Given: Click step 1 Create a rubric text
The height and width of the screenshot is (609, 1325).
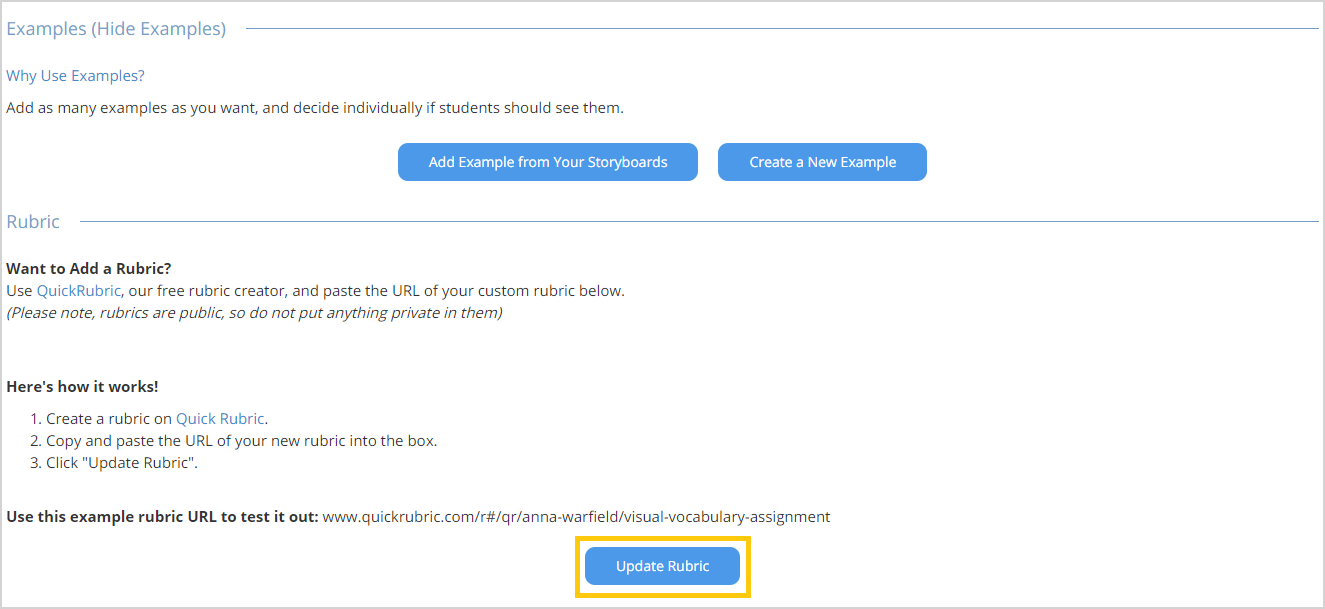Looking at the screenshot, I should point(148,419).
